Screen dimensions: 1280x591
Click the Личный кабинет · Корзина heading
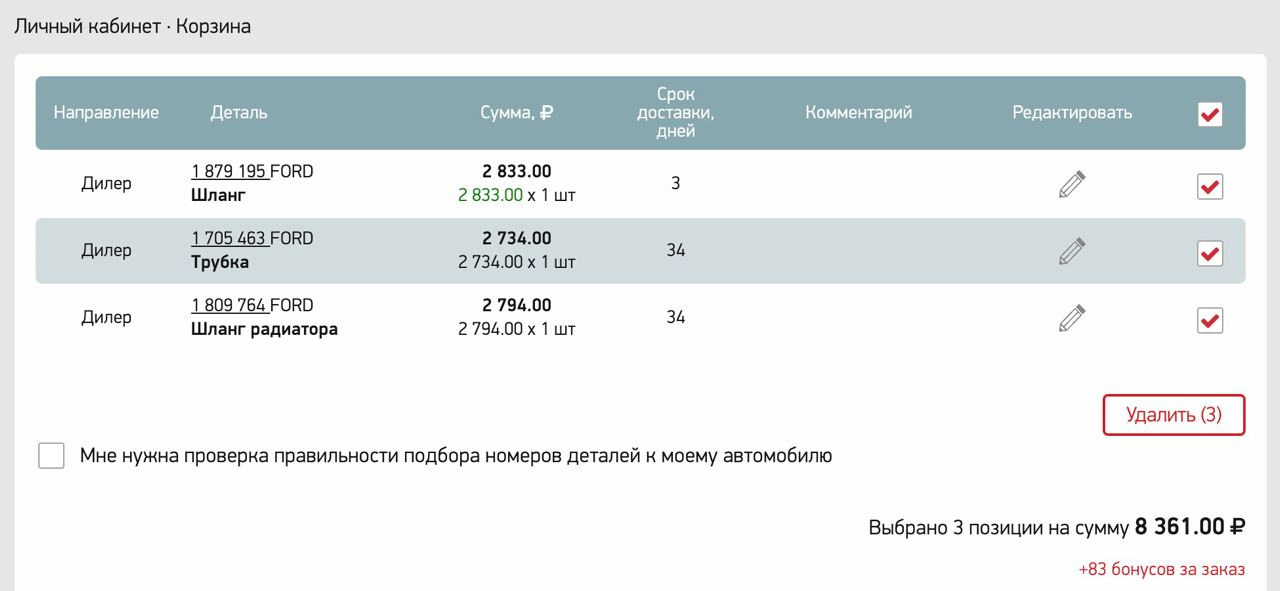(x=132, y=27)
